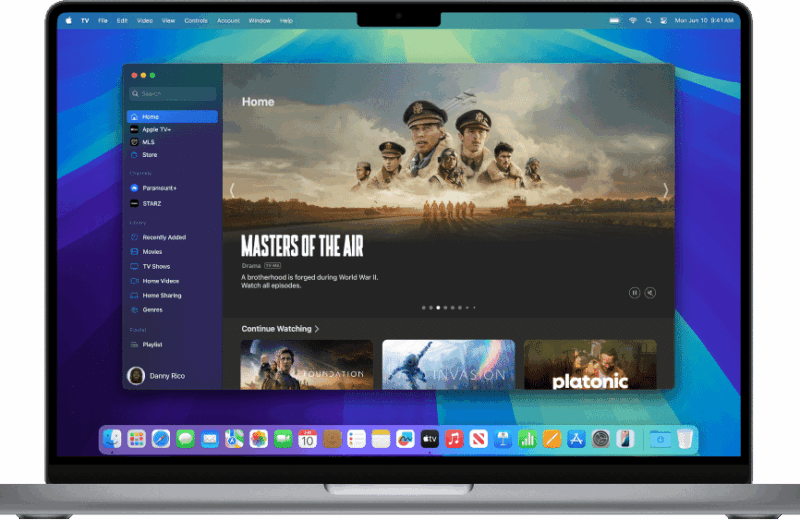Open the Invasion thumbnail

point(448,365)
